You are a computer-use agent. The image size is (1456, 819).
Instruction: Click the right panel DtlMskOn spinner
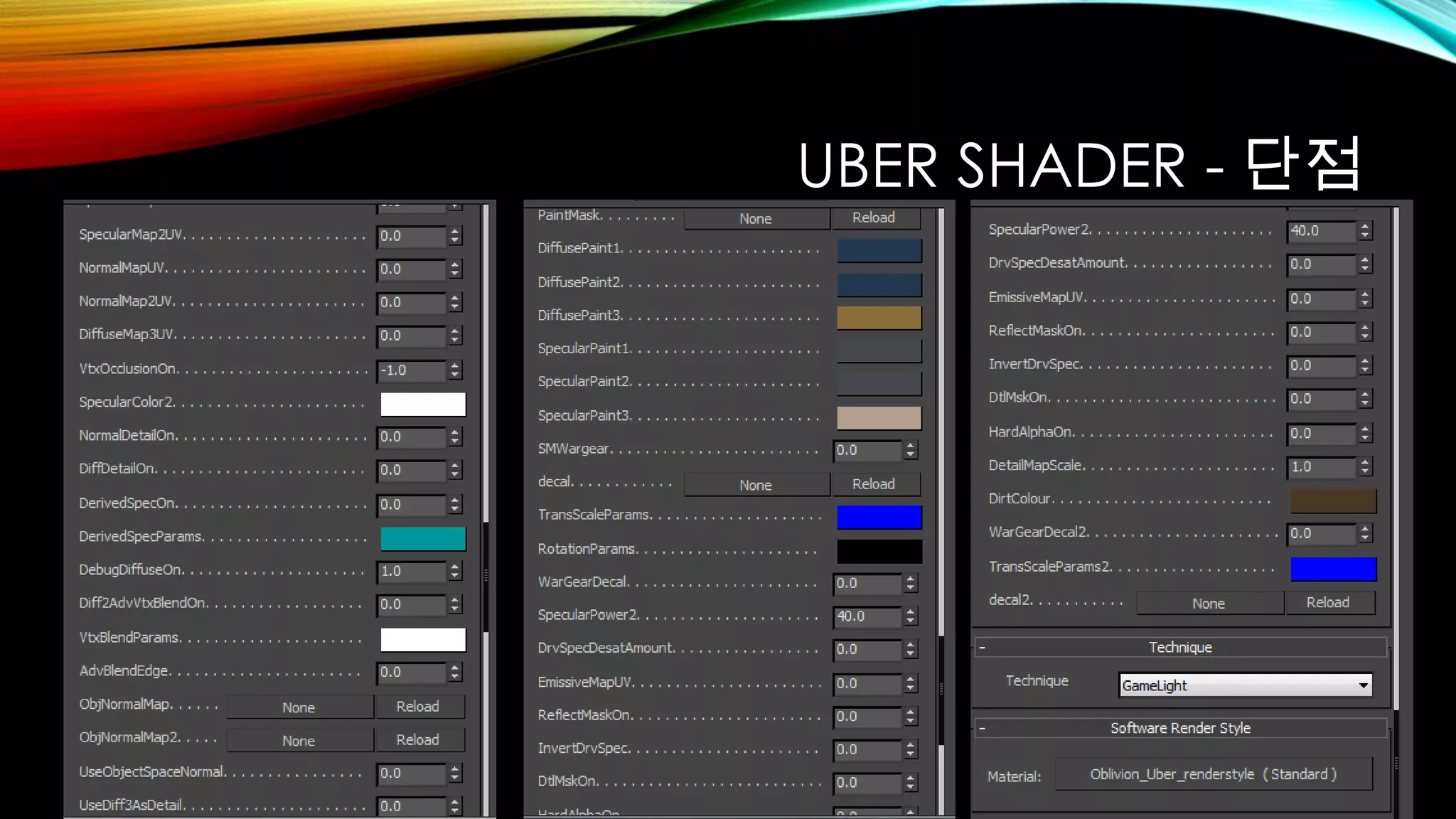(x=1365, y=400)
